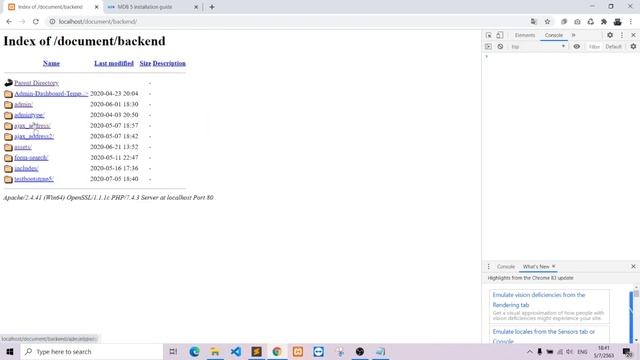Click the Type here to search box
This screenshot has width=640, height=360.
(92, 351)
